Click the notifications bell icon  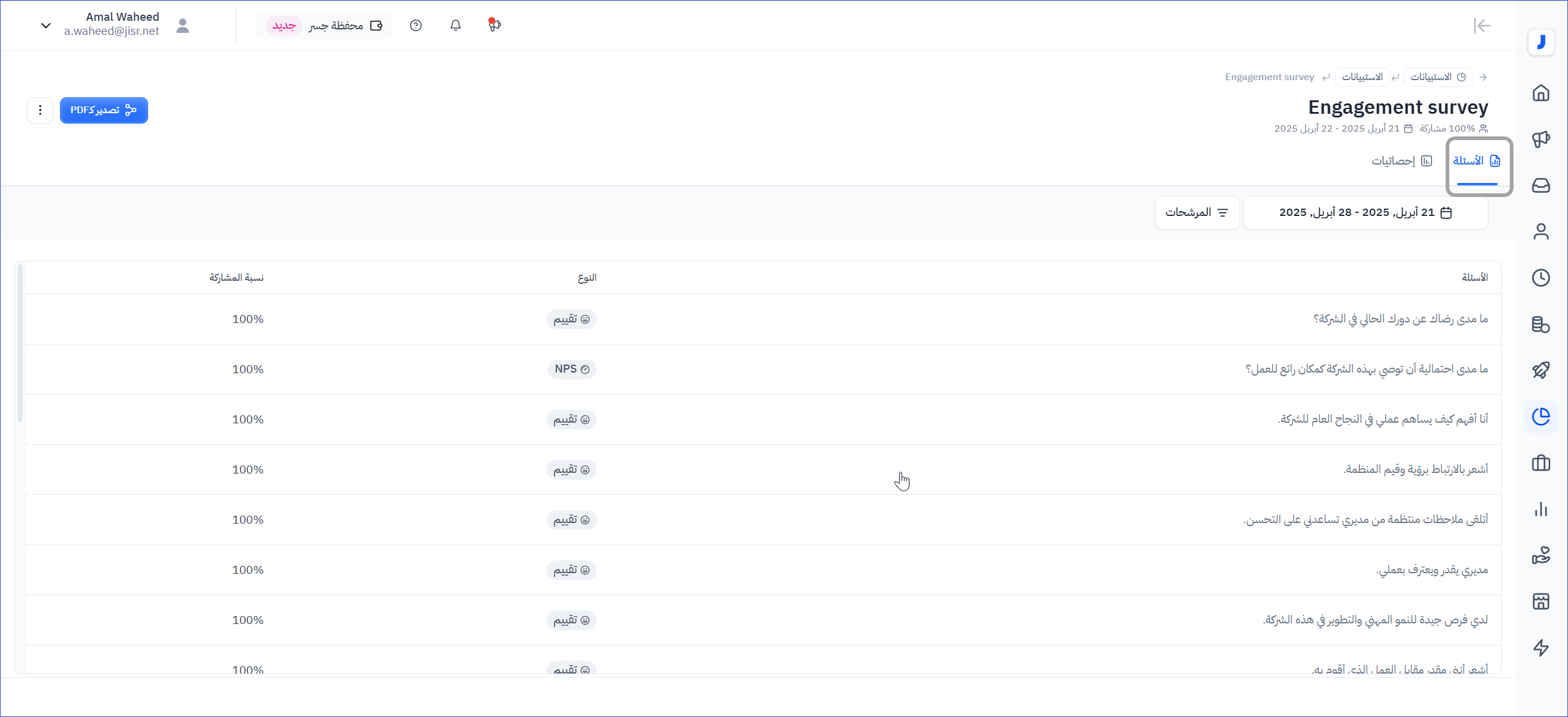(x=455, y=26)
